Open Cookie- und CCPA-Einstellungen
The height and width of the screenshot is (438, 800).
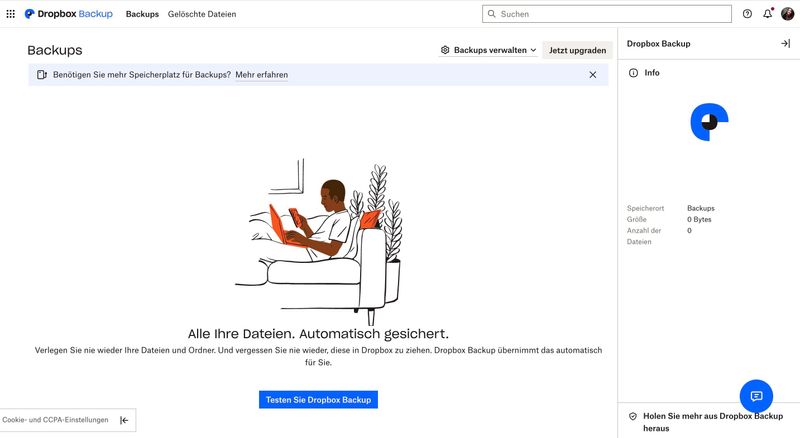pyautogui.click(x=55, y=420)
